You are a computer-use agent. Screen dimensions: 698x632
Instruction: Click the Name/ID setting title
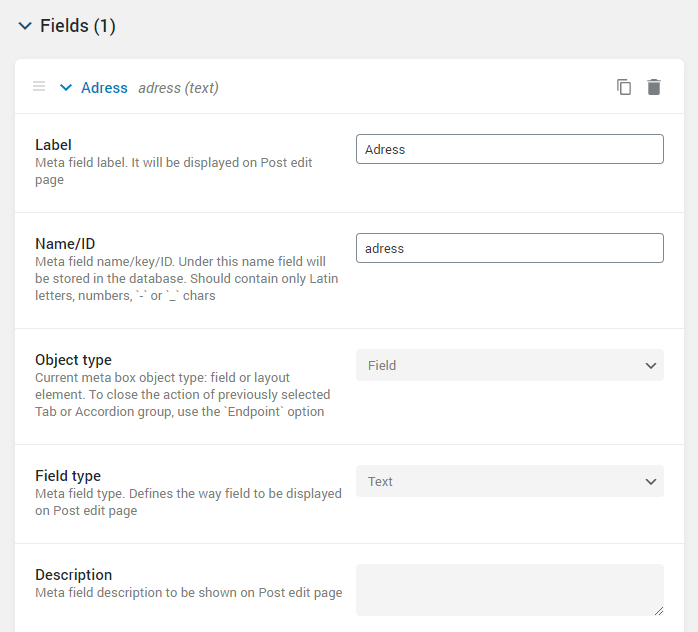(x=65, y=244)
